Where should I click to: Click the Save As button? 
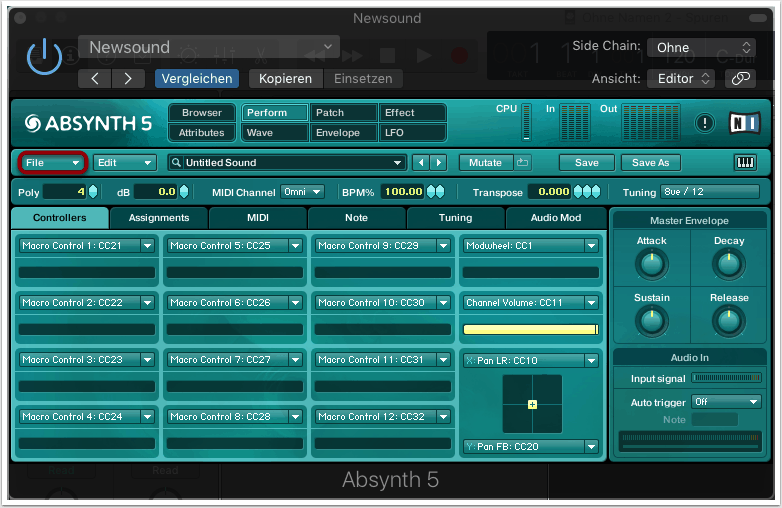pos(650,162)
